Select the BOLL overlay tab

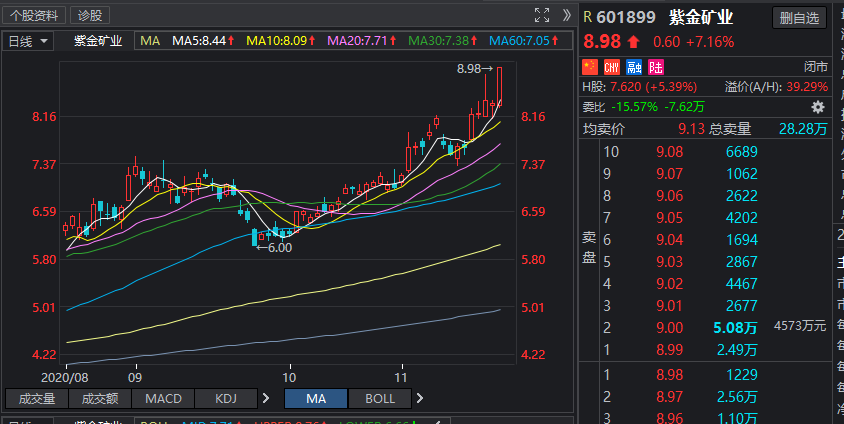[x=380, y=399]
